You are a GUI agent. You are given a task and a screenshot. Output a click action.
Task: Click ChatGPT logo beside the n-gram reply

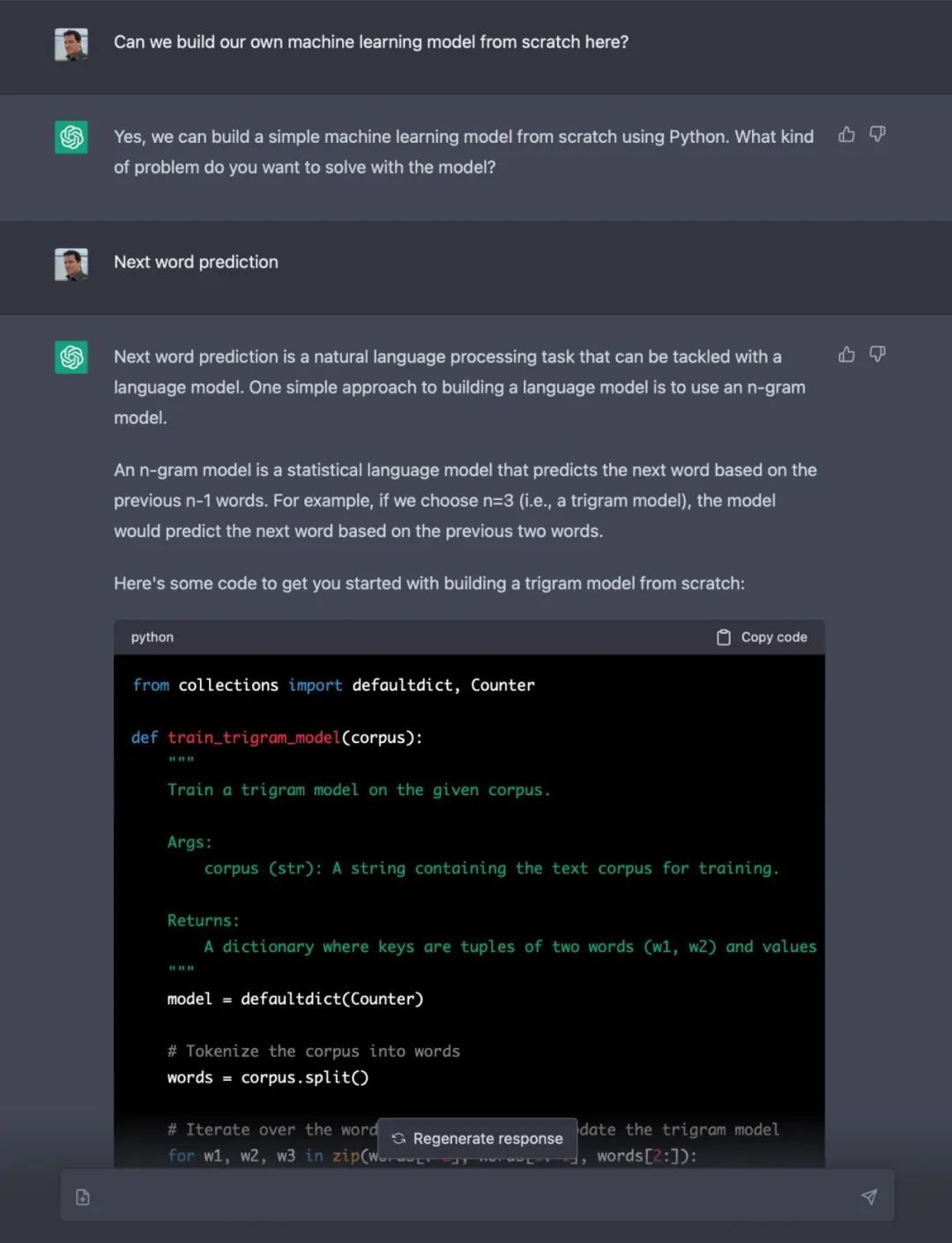71,357
